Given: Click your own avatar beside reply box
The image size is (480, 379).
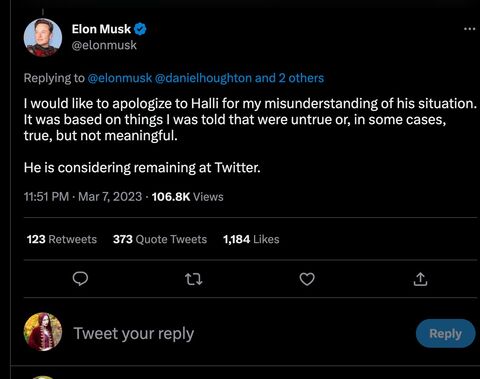Looking at the screenshot, I should coord(43,331).
